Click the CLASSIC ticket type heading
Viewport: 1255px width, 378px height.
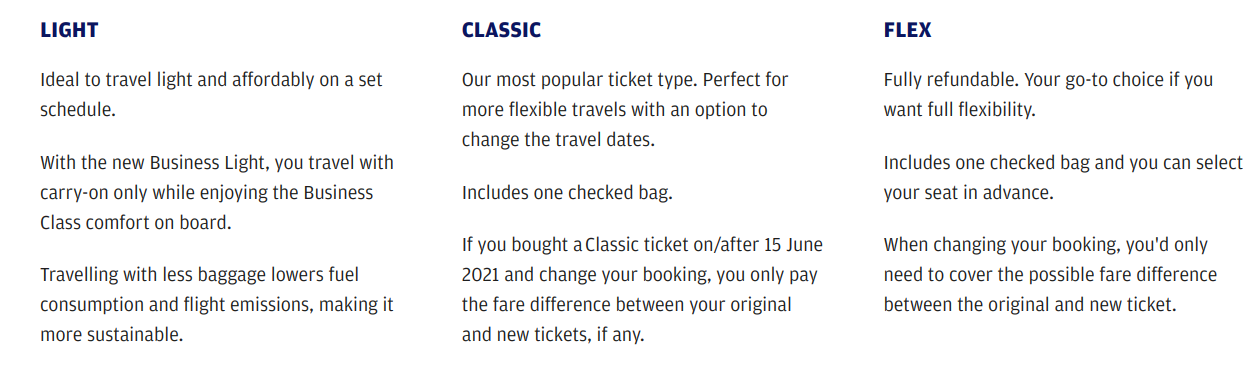click(501, 30)
